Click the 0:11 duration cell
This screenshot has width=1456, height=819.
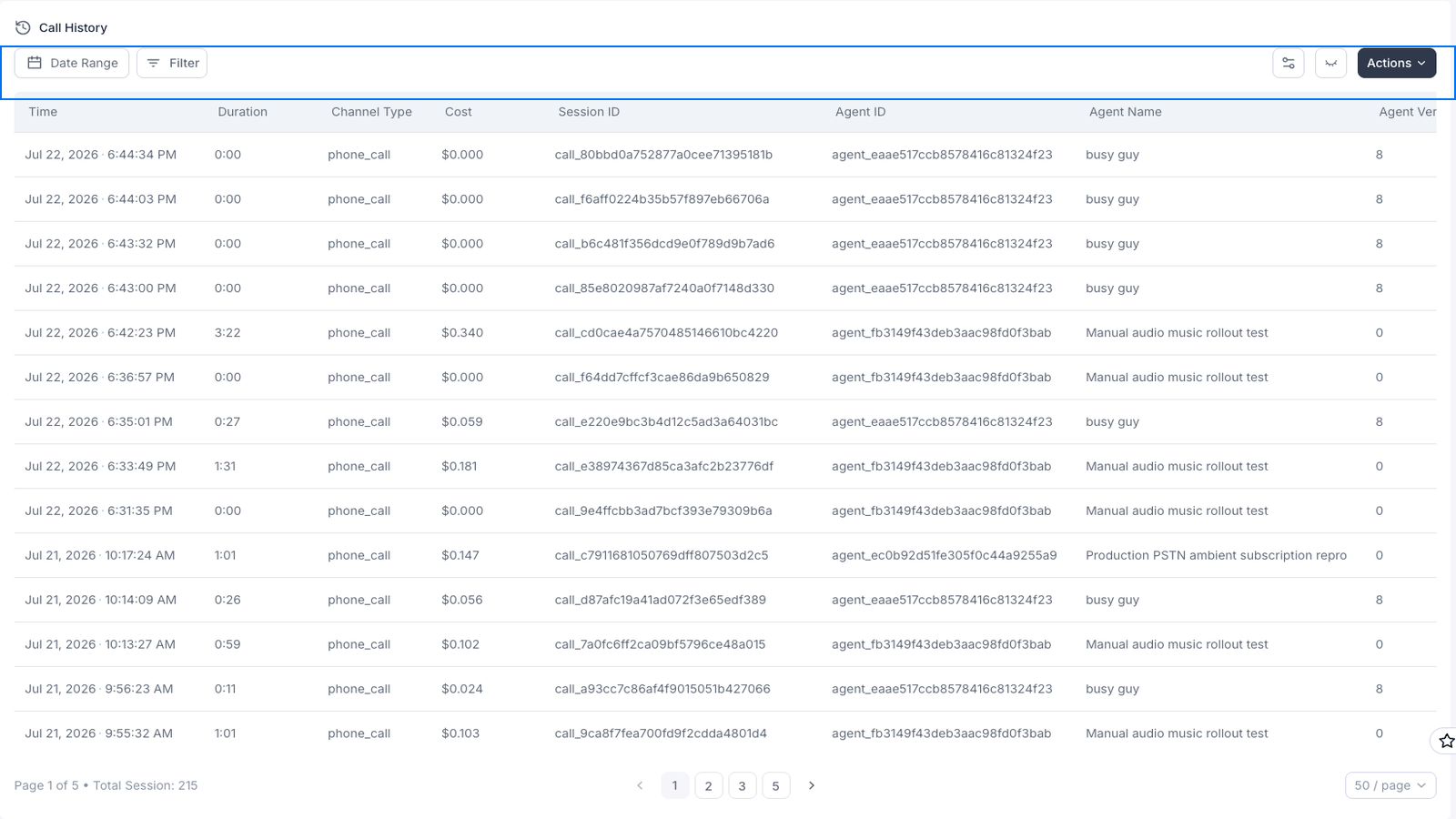225,689
